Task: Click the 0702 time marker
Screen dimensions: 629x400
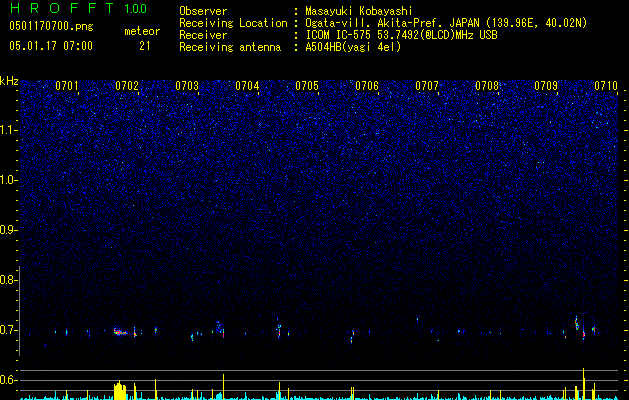Action: (127, 86)
